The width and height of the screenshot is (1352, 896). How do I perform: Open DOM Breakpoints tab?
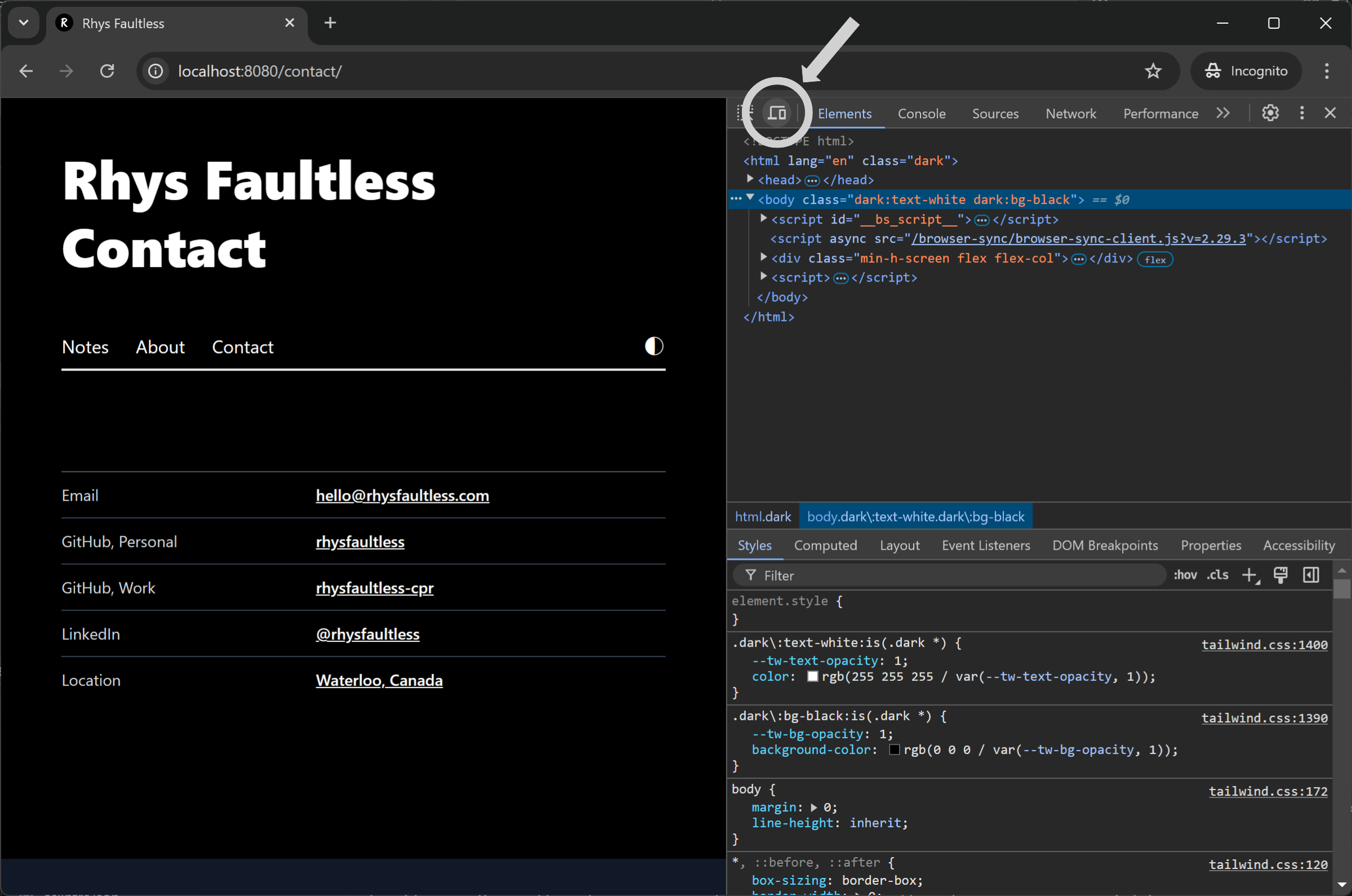(x=1105, y=546)
